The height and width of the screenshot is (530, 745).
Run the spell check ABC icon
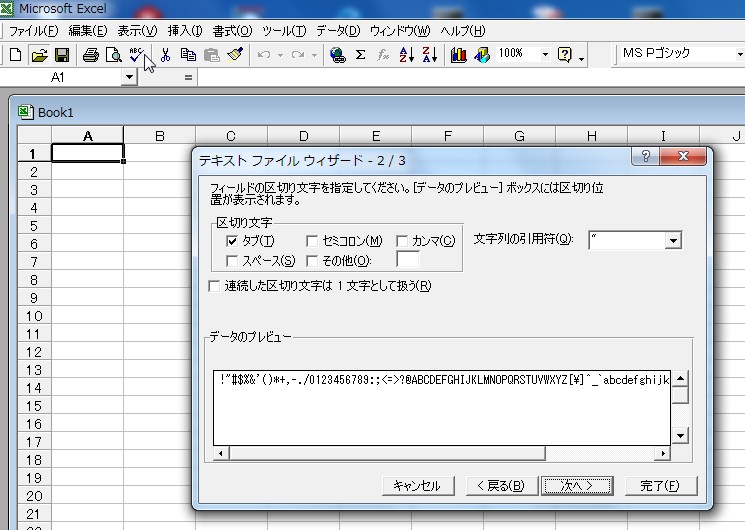[136, 55]
